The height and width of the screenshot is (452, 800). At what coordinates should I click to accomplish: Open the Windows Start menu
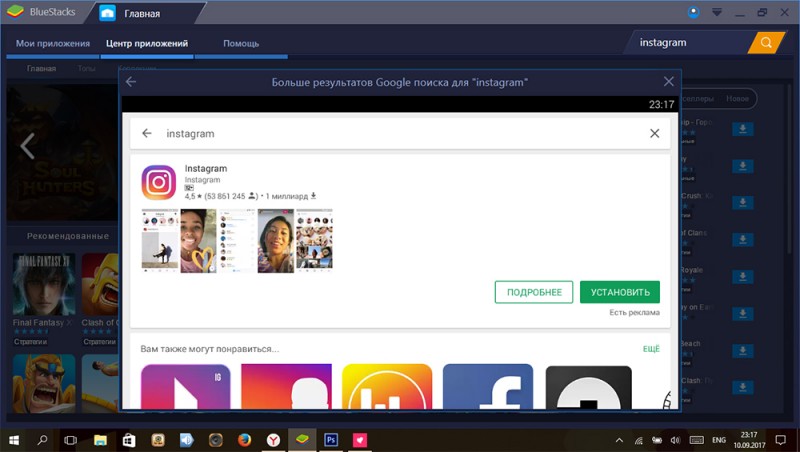point(14,440)
